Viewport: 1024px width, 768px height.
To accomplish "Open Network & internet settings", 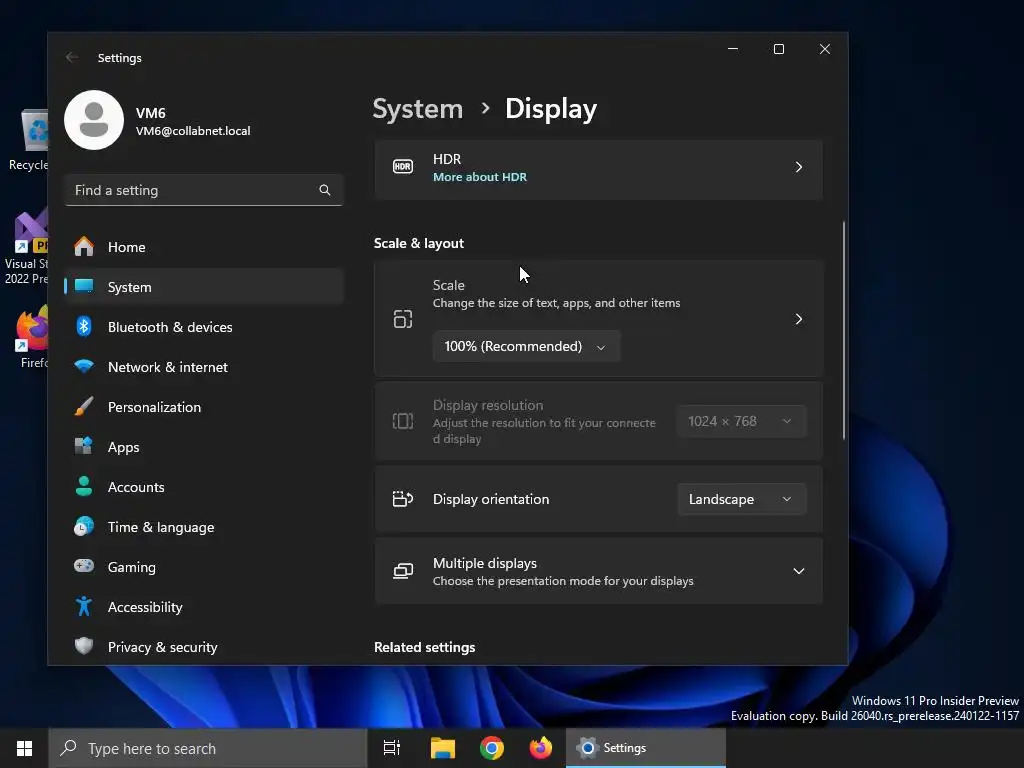I will (204, 366).
